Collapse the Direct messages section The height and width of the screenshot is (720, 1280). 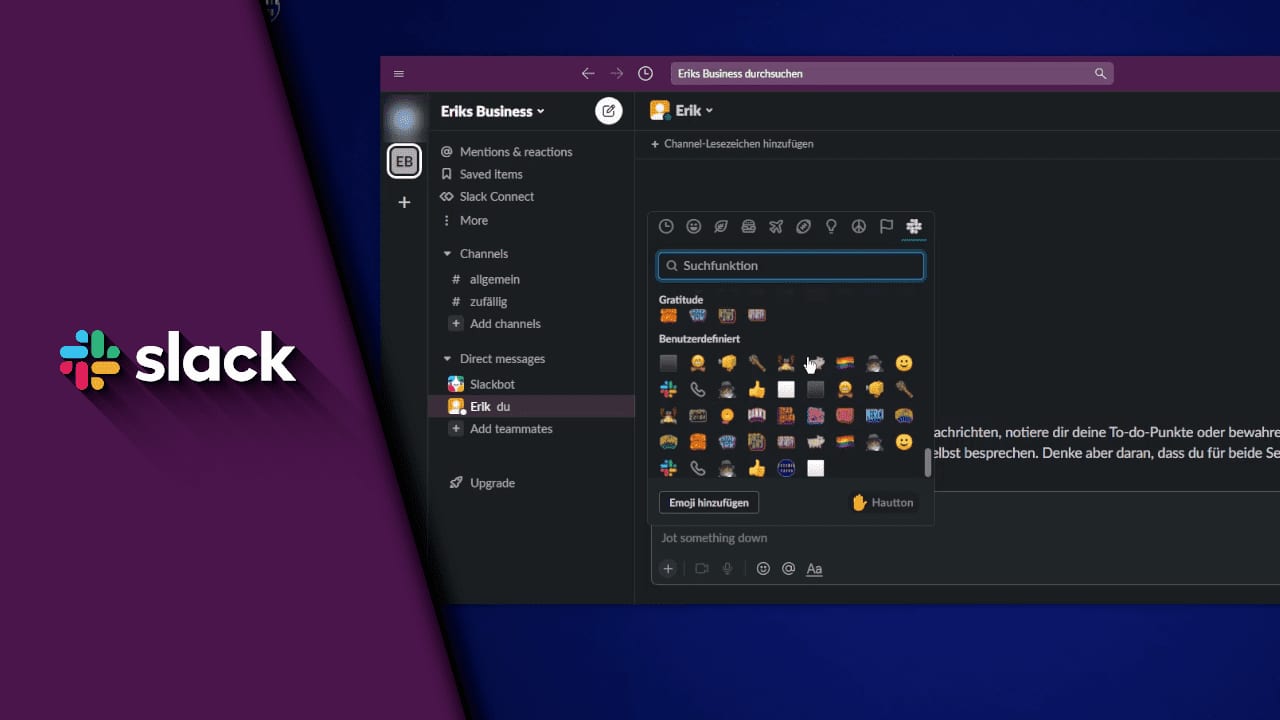coord(447,359)
